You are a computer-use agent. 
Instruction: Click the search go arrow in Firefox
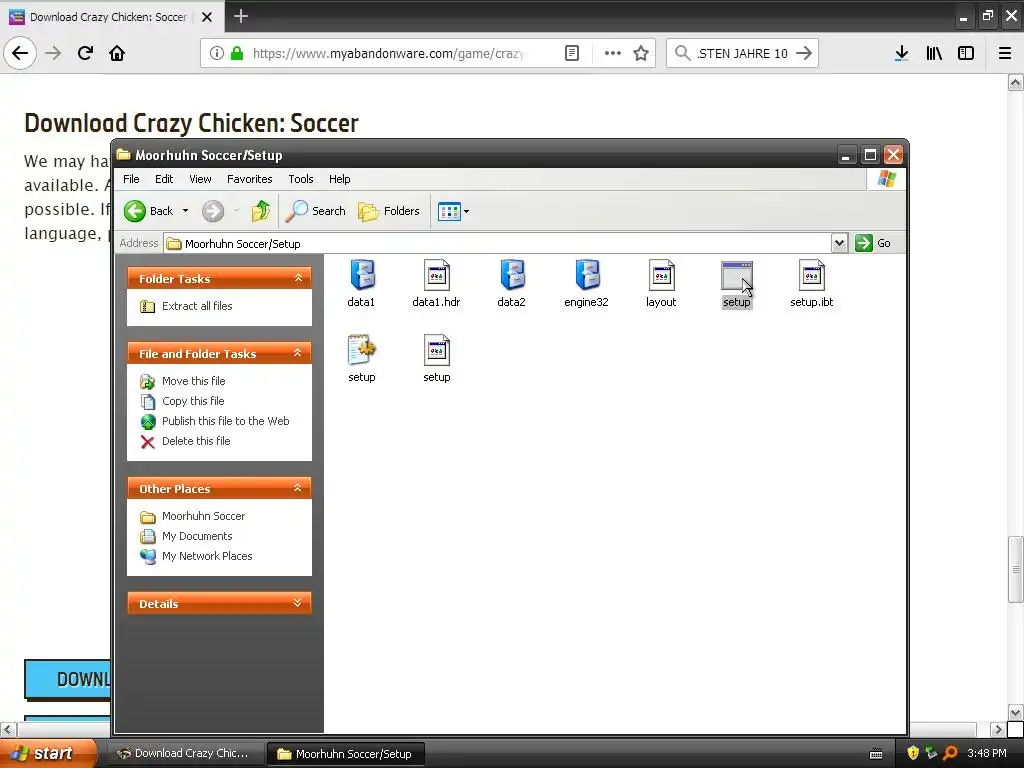click(804, 53)
